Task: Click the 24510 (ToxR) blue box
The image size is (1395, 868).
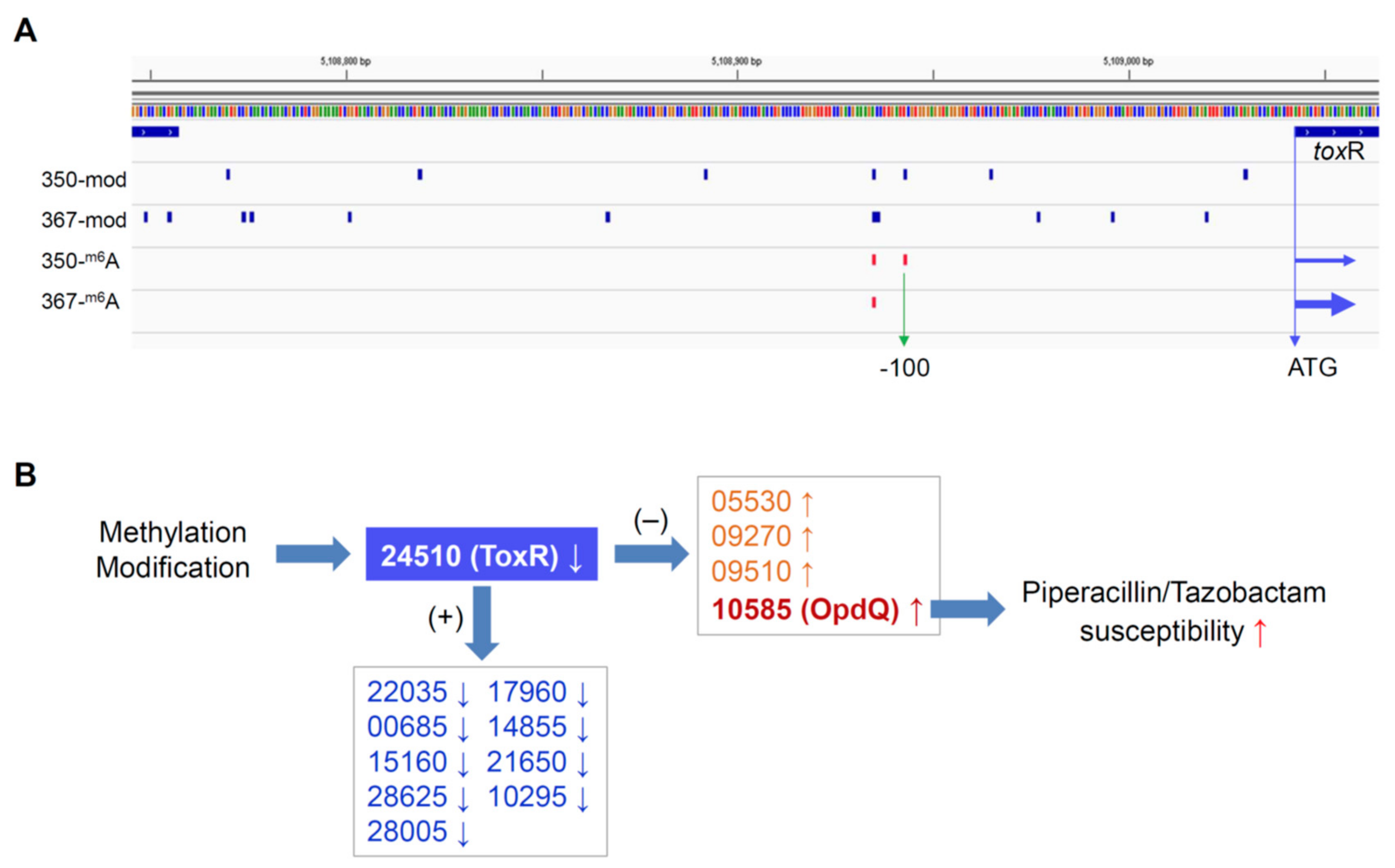Action: pos(481,555)
